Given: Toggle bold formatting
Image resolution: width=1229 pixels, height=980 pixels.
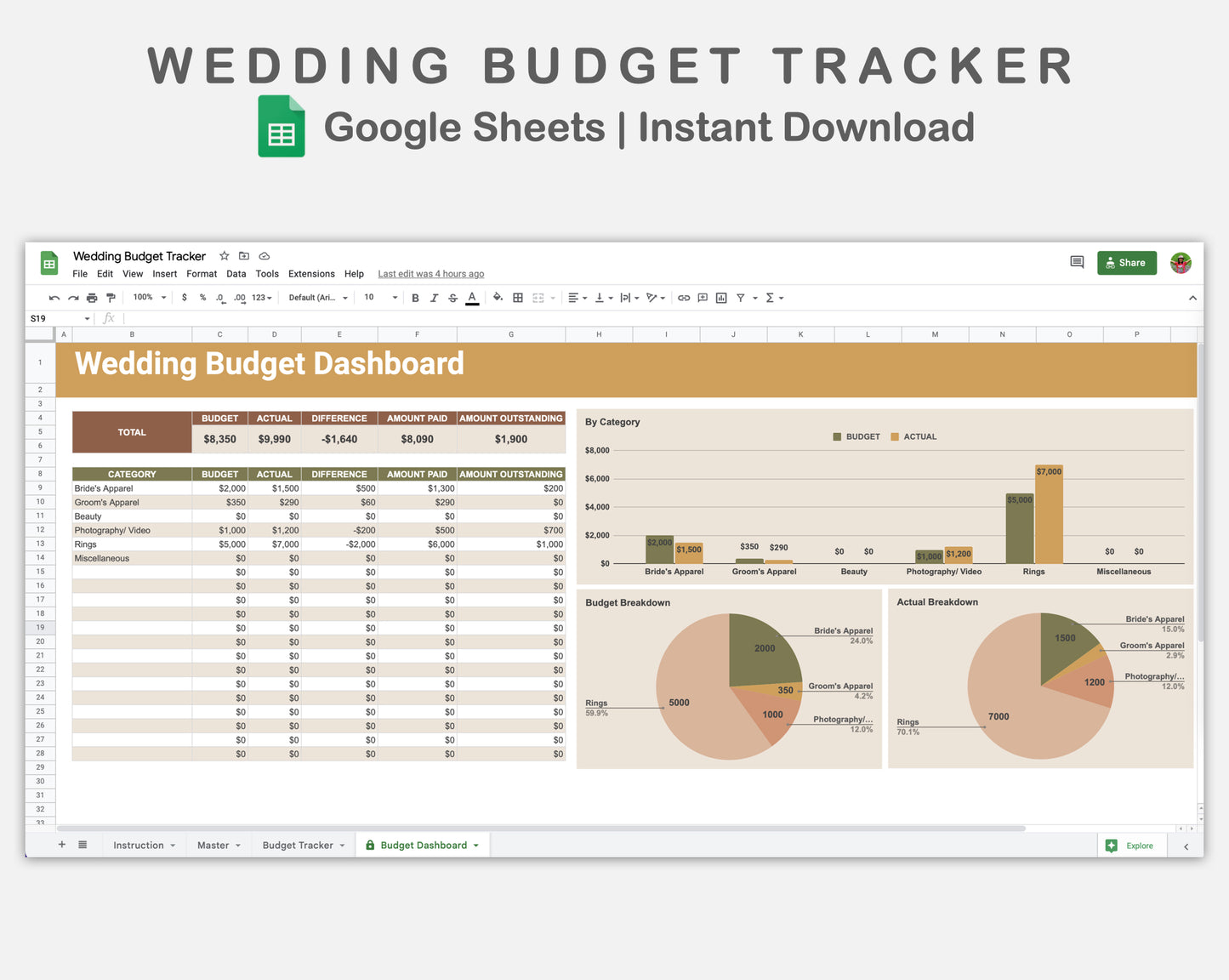Looking at the screenshot, I should 415,298.
